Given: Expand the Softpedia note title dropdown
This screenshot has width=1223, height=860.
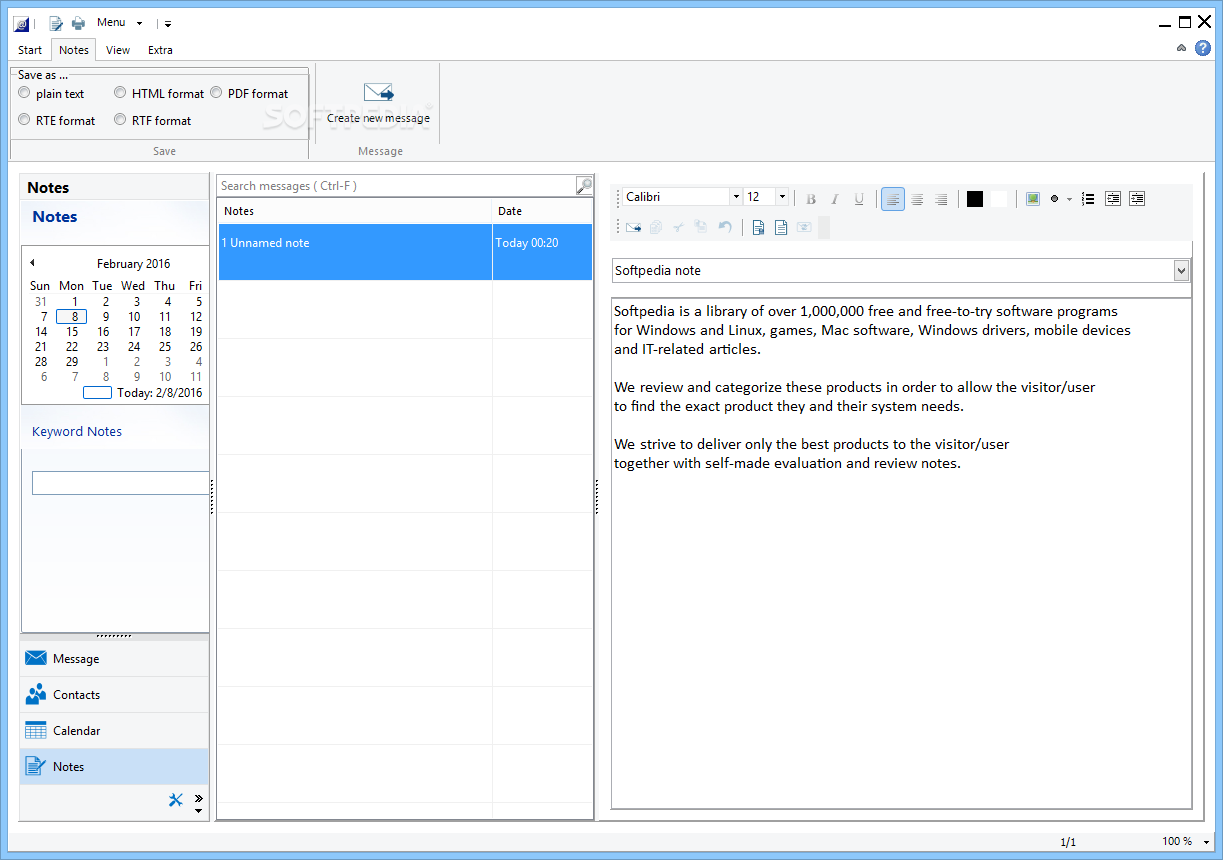Looking at the screenshot, I should click(1181, 271).
